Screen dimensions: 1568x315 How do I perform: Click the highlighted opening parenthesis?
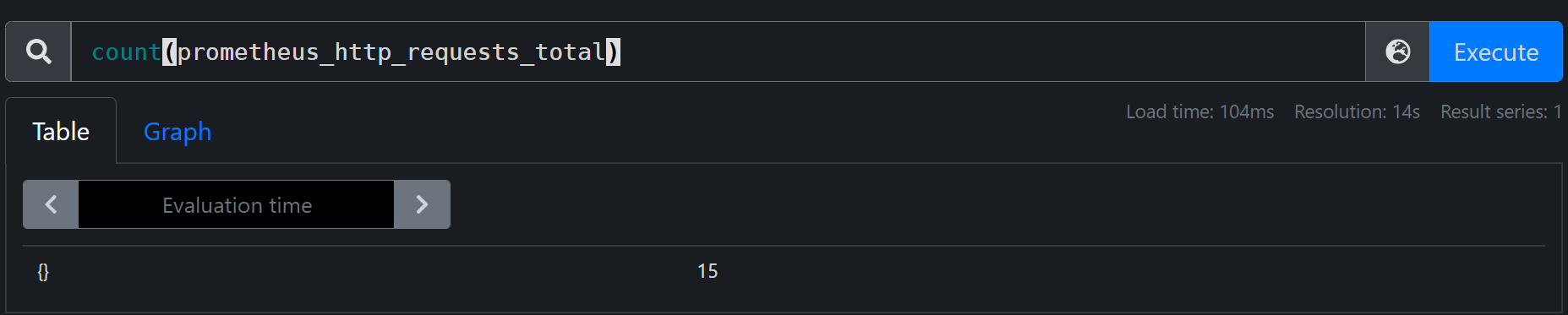click(x=170, y=52)
